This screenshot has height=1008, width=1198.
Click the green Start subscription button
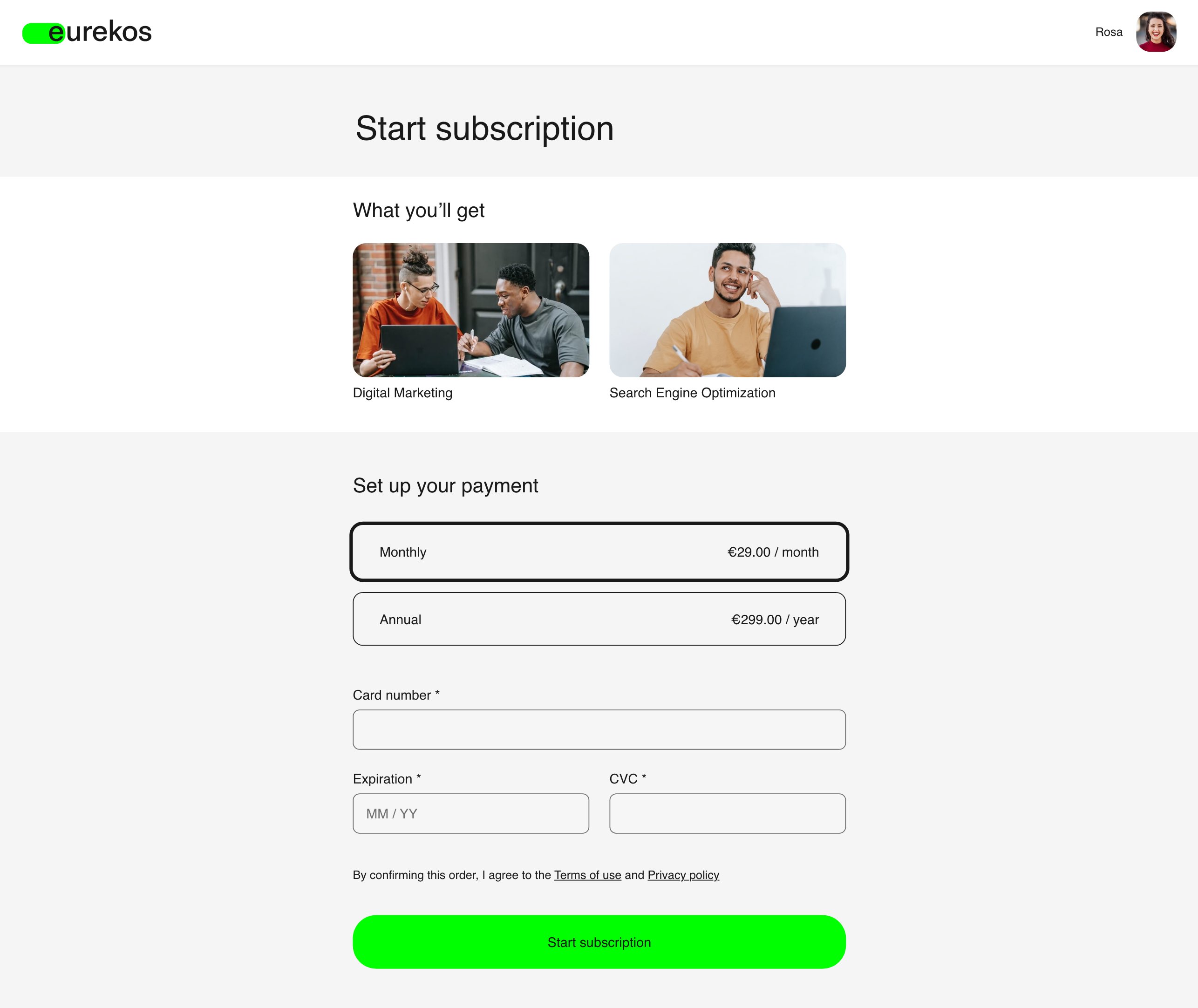coord(599,942)
